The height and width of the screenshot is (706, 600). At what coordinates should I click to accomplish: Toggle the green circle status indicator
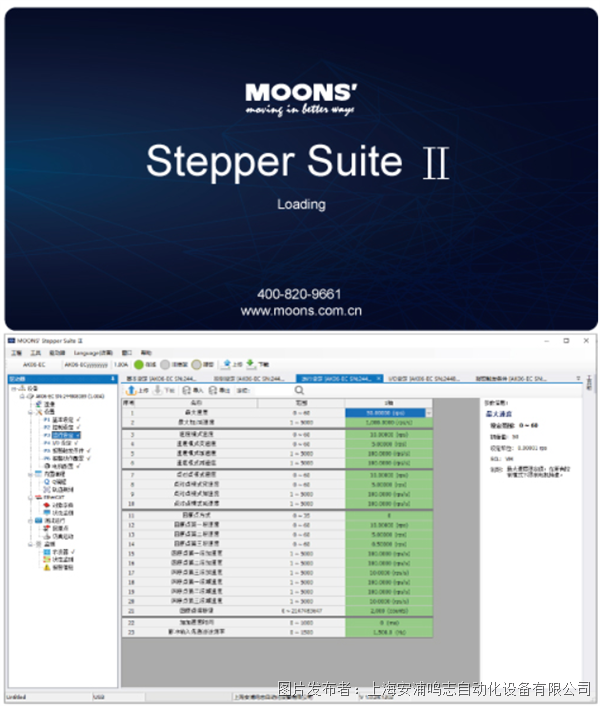pos(139,364)
